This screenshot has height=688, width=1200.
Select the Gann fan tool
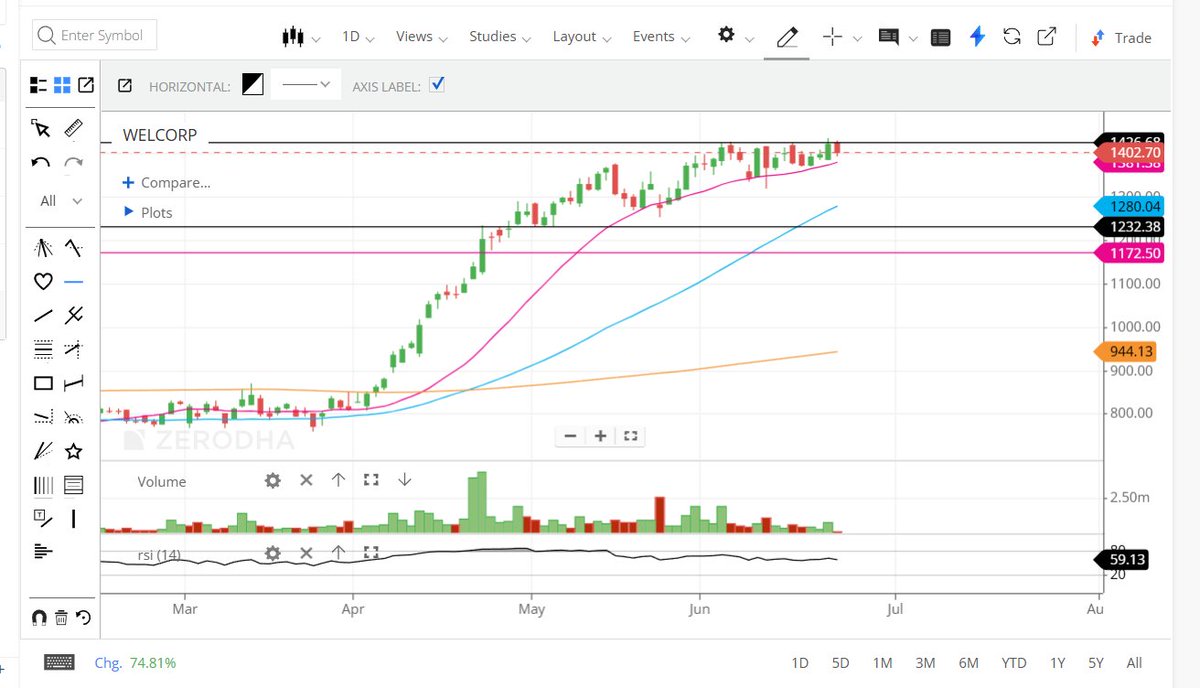(x=43, y=451)
